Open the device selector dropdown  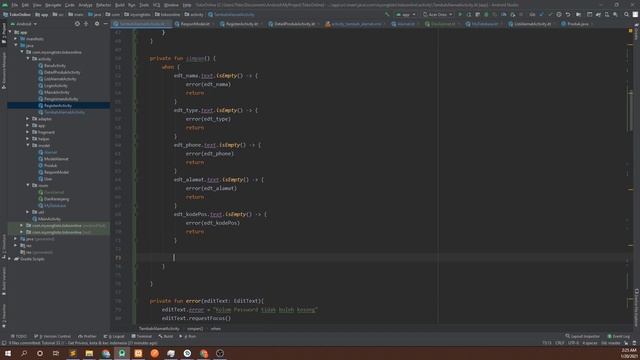[x=438, y=14]
